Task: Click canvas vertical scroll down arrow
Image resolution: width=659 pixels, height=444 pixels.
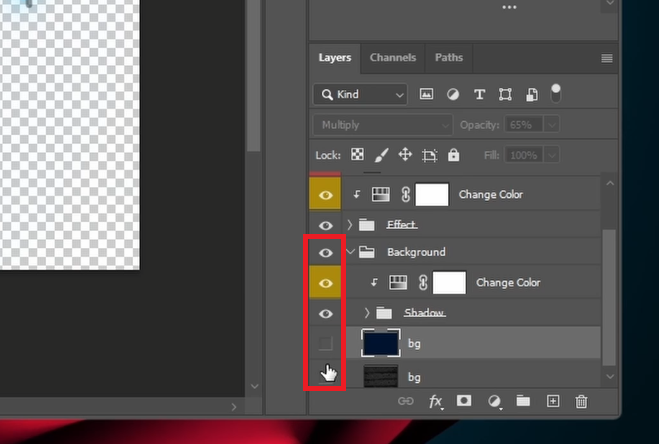Action: point(254,386)
